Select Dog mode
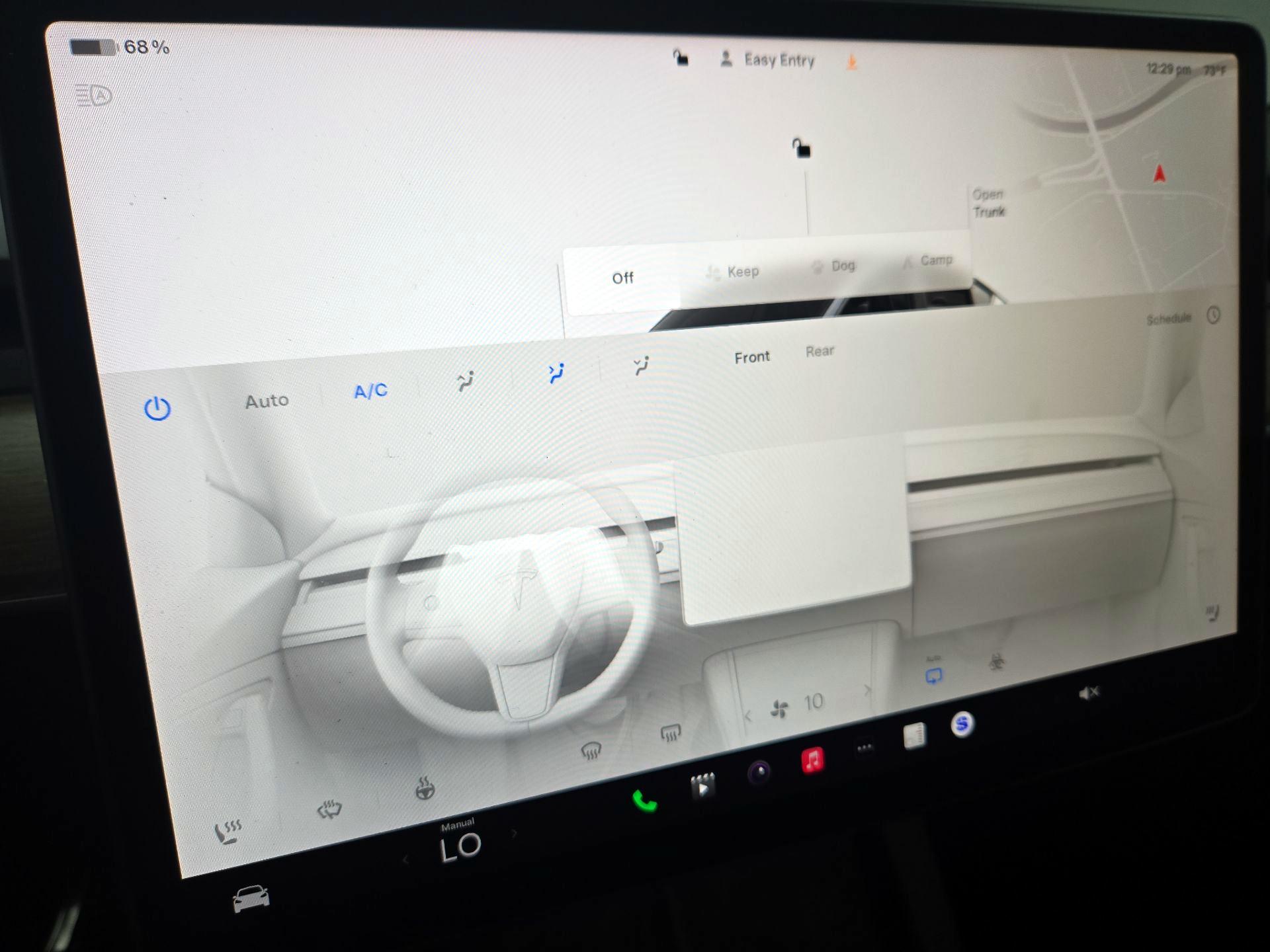1270x952 pixels. (x=833, y=266)
